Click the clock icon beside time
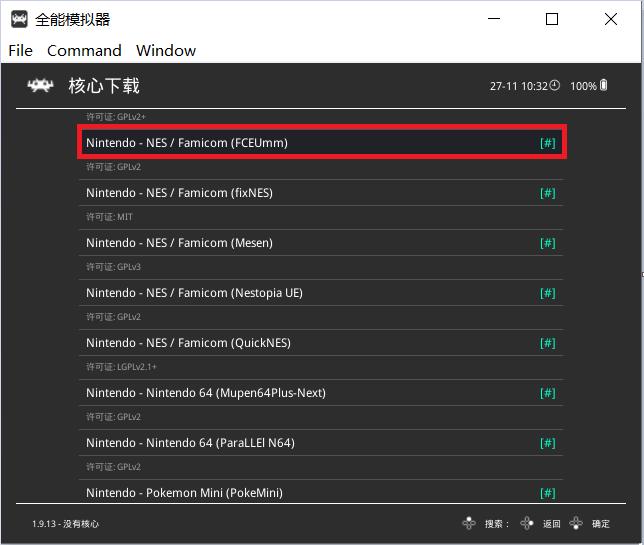 point(554,85)
